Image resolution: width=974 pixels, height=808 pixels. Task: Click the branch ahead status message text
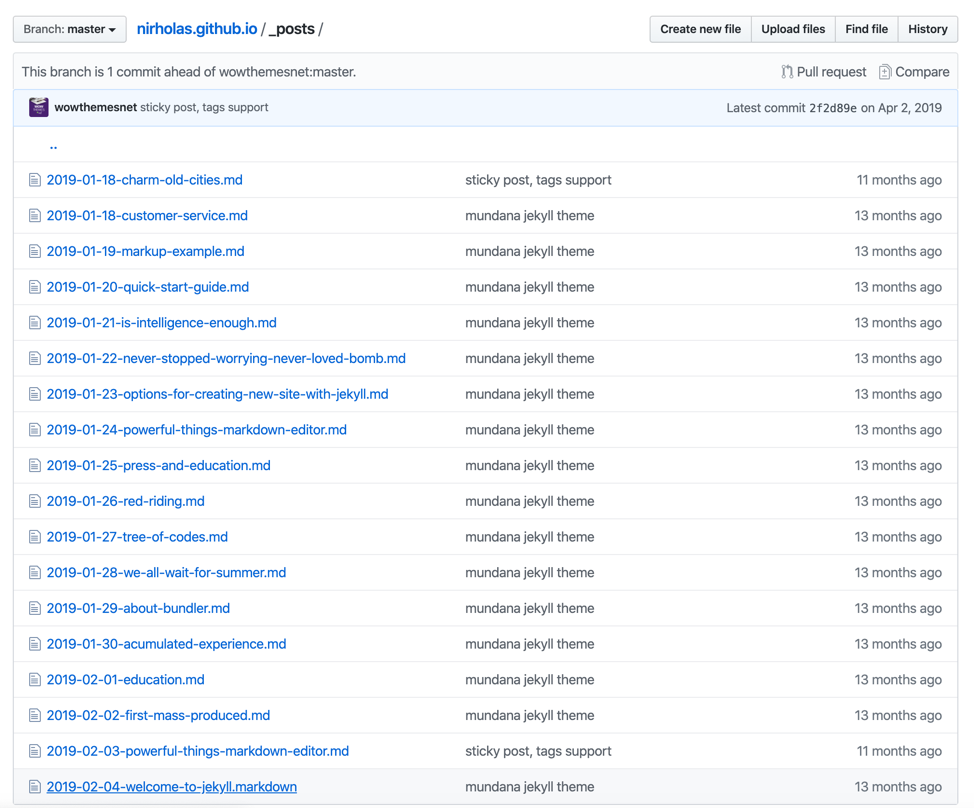click(189, 72)
